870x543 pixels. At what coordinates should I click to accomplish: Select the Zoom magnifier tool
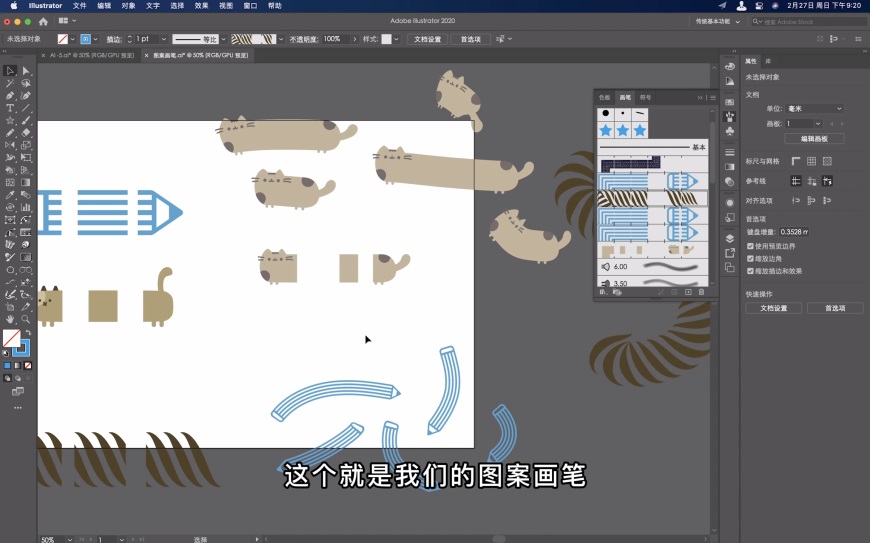click(26, 319)
